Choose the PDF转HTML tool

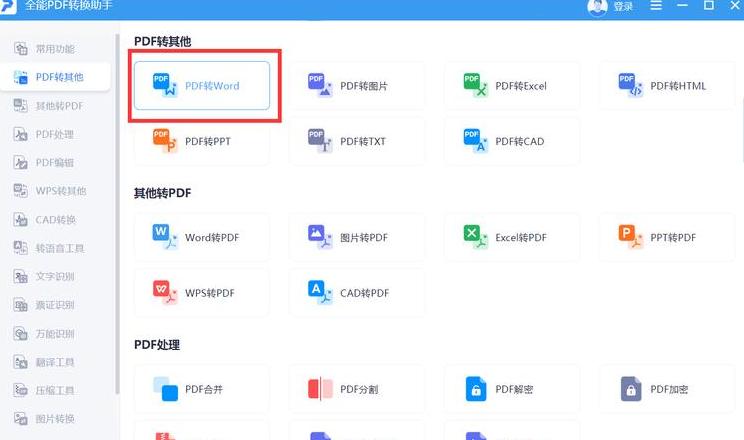pyautogui.click(x=667, y=85)
